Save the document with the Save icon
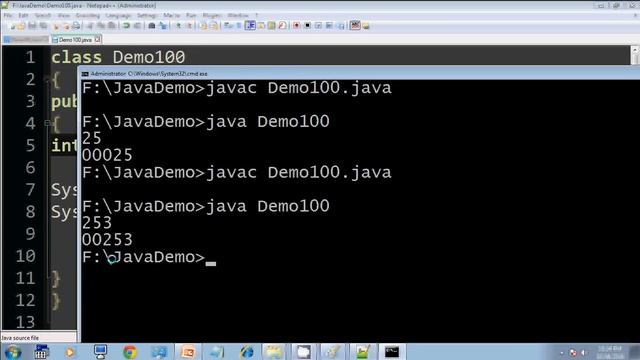This screenshot has height=360, width=640. tap(32, 26)
